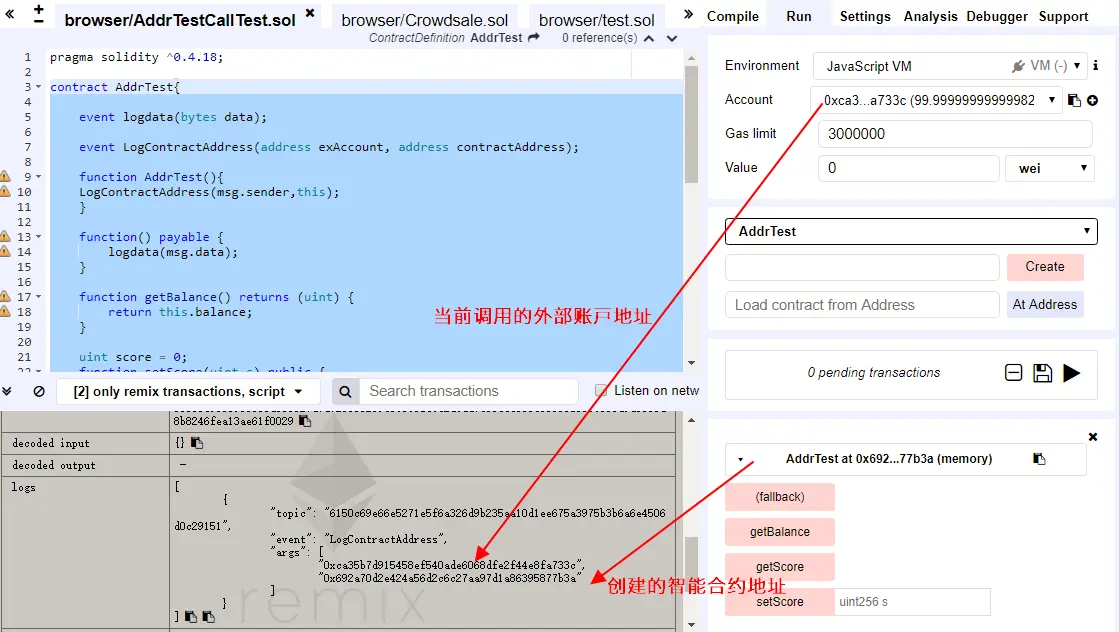Create a new account with the plus icon
The width and height of the screenshot is (1119, 632).
[x=1093, y=101]
